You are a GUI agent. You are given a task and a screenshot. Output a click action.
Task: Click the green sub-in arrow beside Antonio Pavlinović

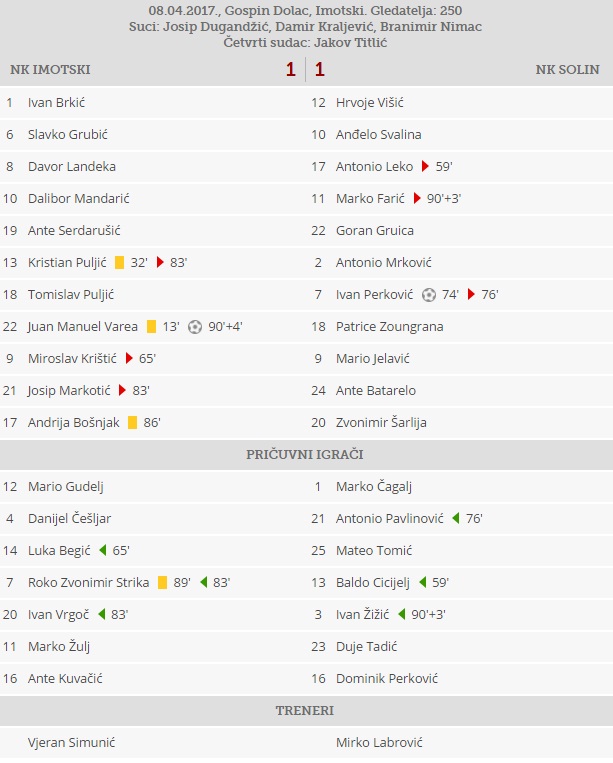click(x=455, y=518)
